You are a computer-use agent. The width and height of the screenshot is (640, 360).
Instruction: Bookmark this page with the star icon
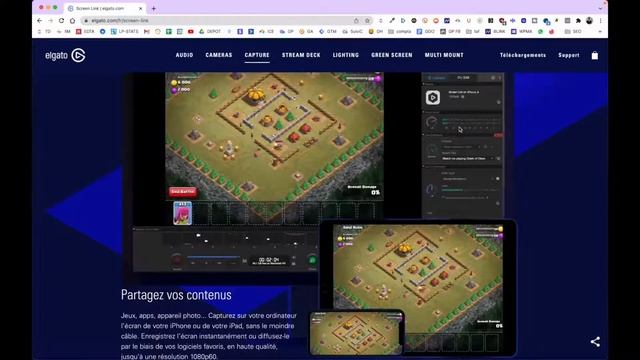click(x=367, y=20)
